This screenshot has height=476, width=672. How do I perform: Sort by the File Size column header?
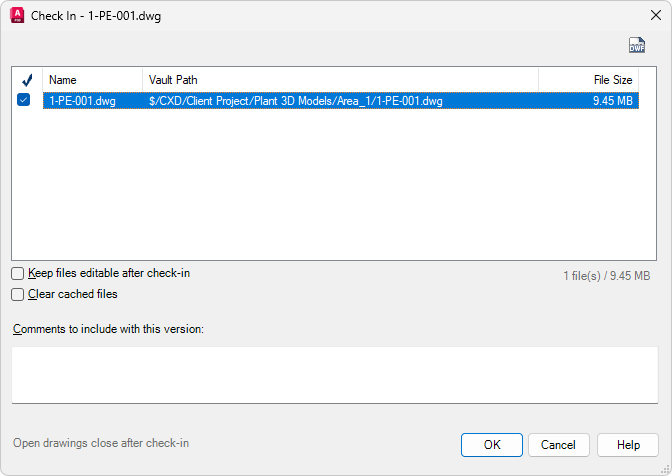[588, 80]
